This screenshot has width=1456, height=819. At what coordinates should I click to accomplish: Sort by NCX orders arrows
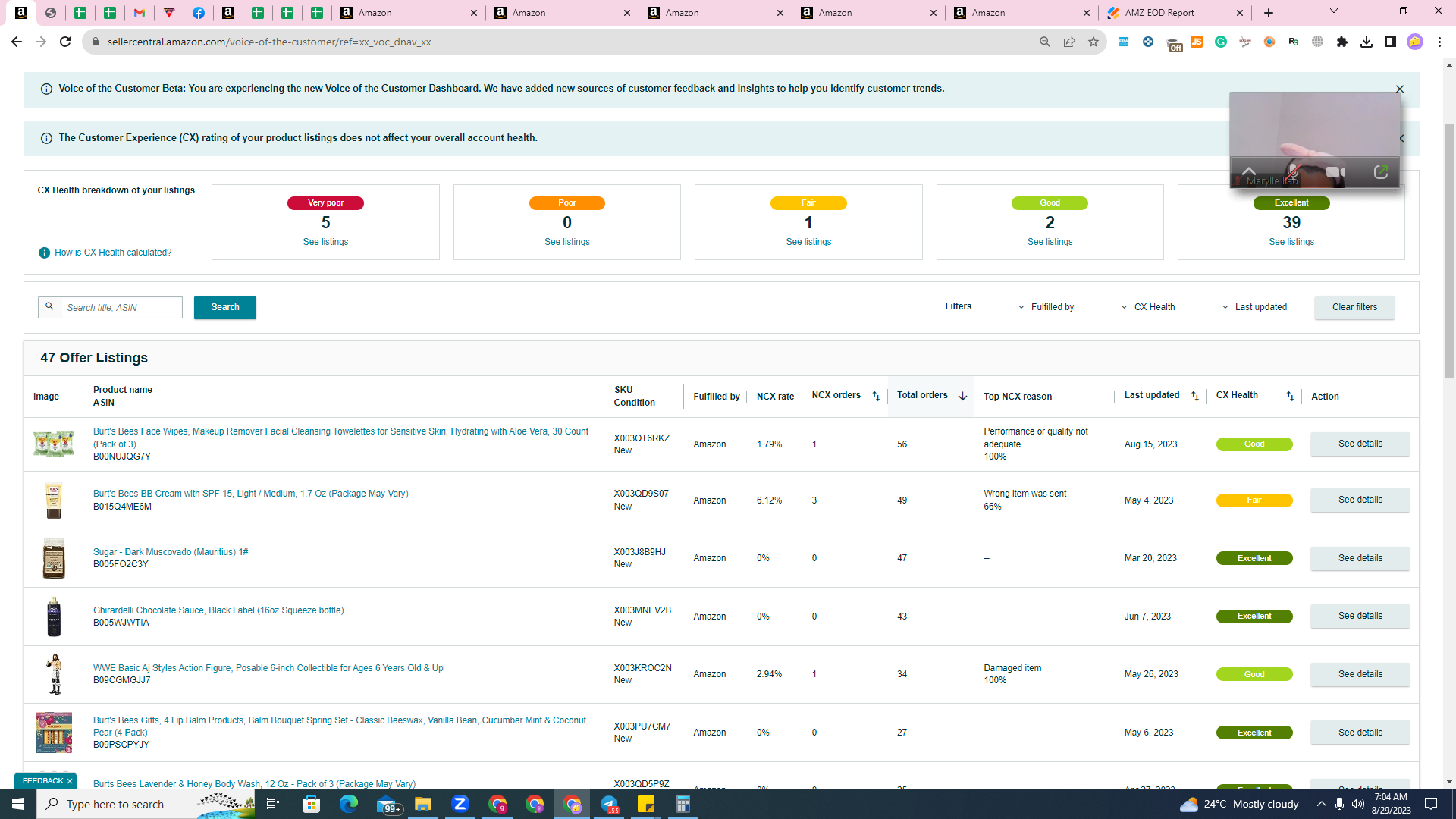876,396
